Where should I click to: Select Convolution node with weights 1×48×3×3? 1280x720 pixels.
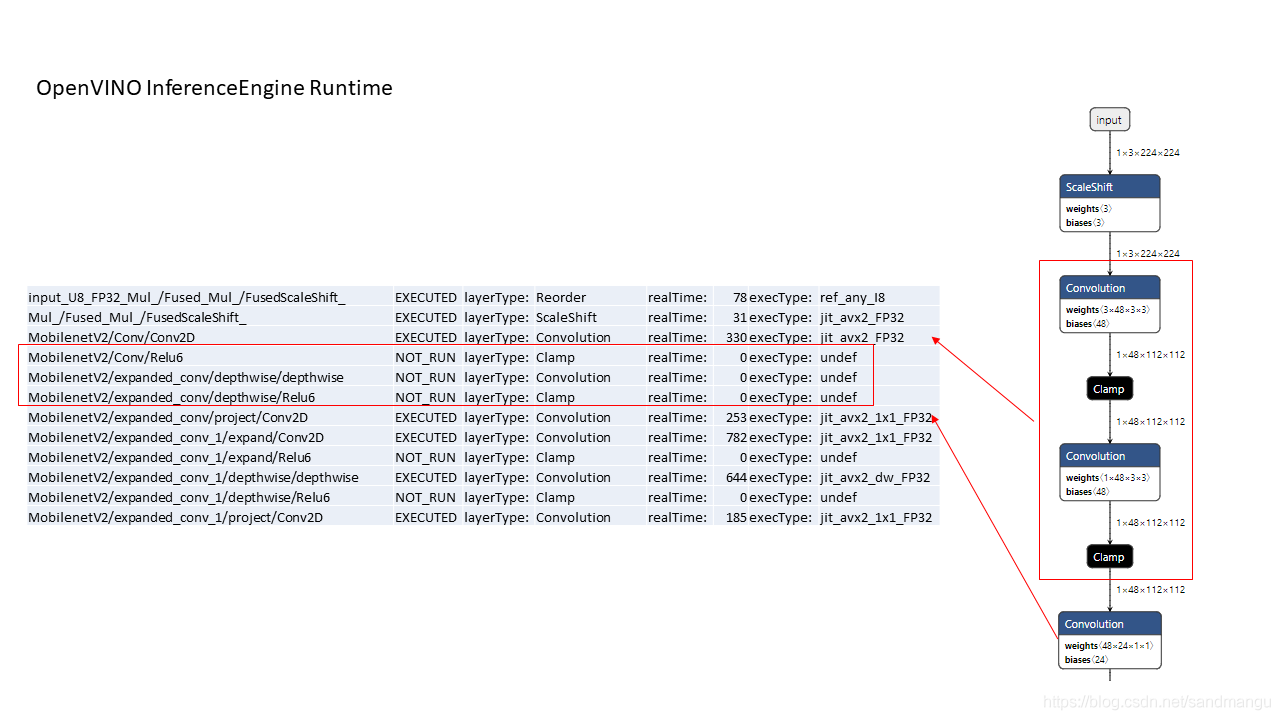point(1110,472)
